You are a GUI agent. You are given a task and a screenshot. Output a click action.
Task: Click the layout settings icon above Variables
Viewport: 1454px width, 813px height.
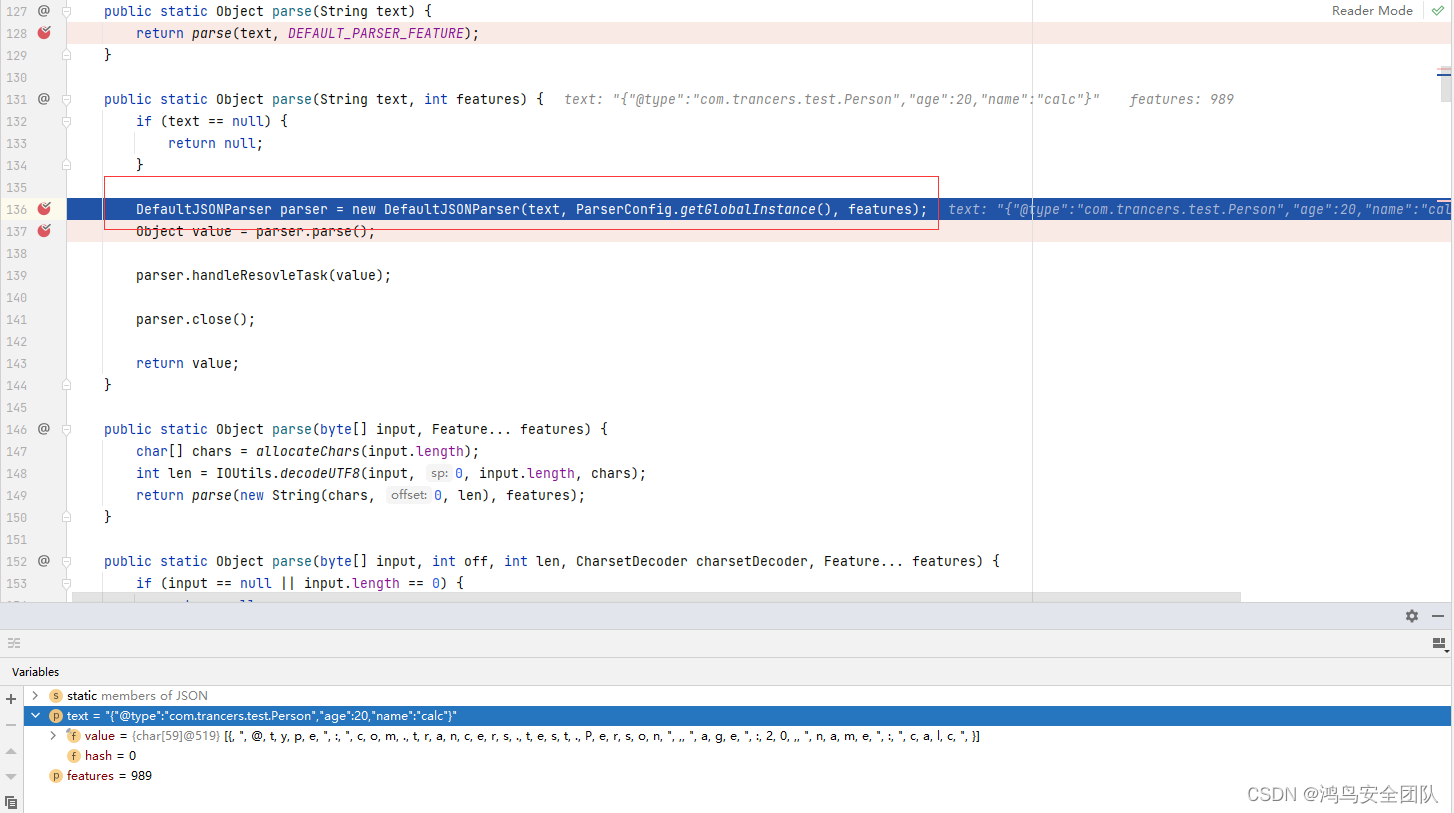[x=15, y=643]
